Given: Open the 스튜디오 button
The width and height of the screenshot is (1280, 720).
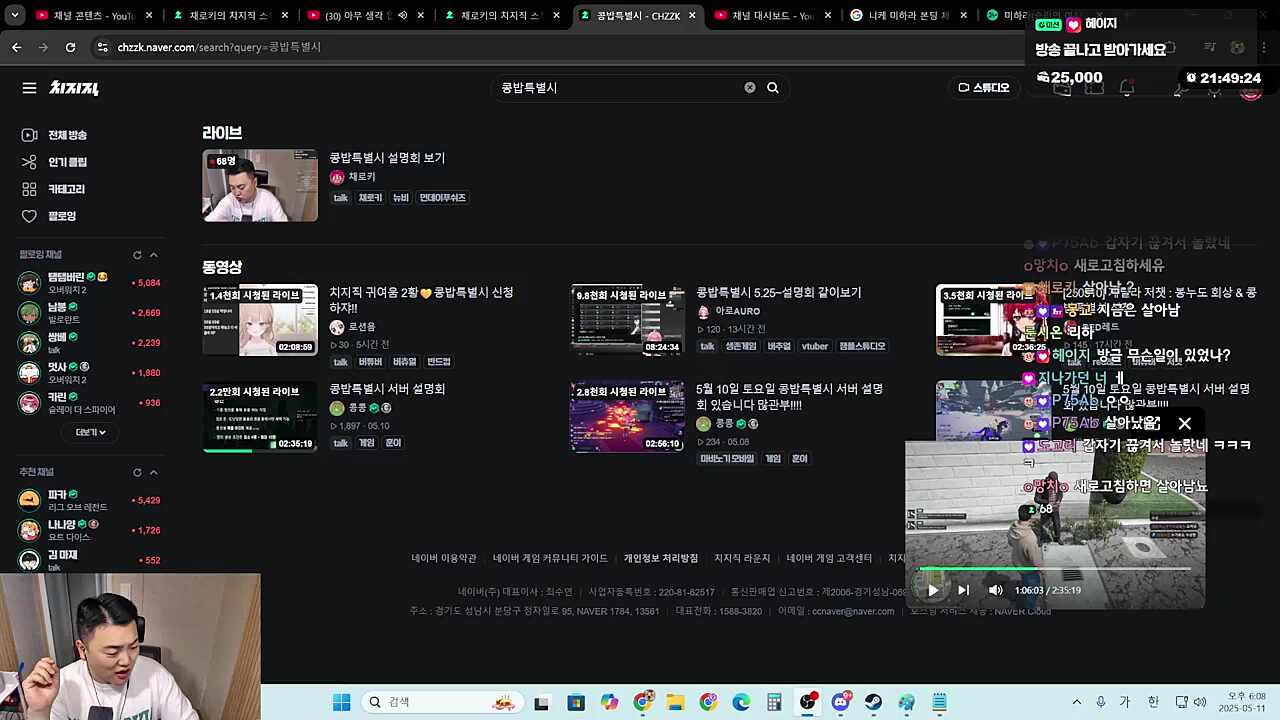Looking at the screenshot, I should click(x=984, y=88).
